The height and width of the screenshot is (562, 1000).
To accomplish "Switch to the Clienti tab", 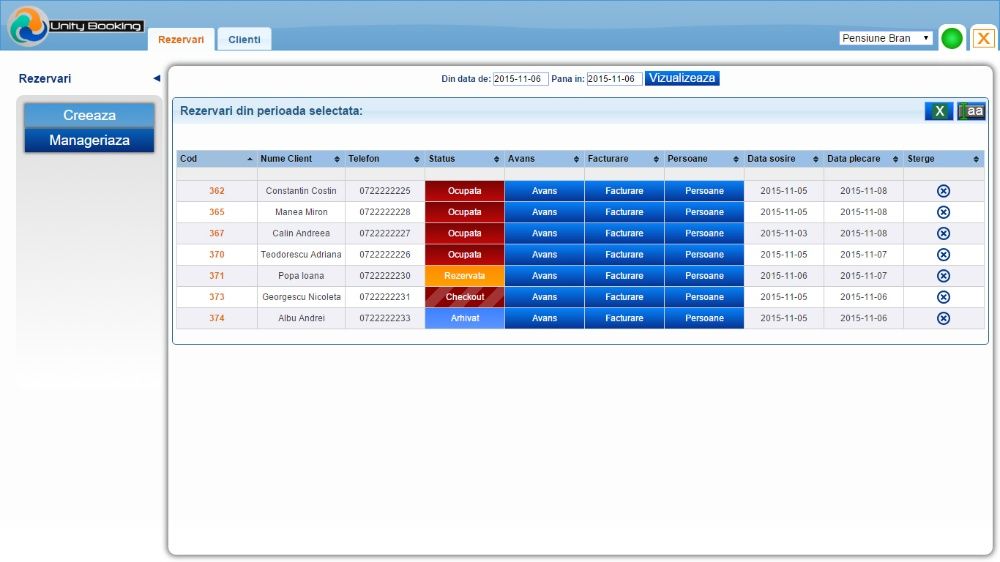I will 244,40.
